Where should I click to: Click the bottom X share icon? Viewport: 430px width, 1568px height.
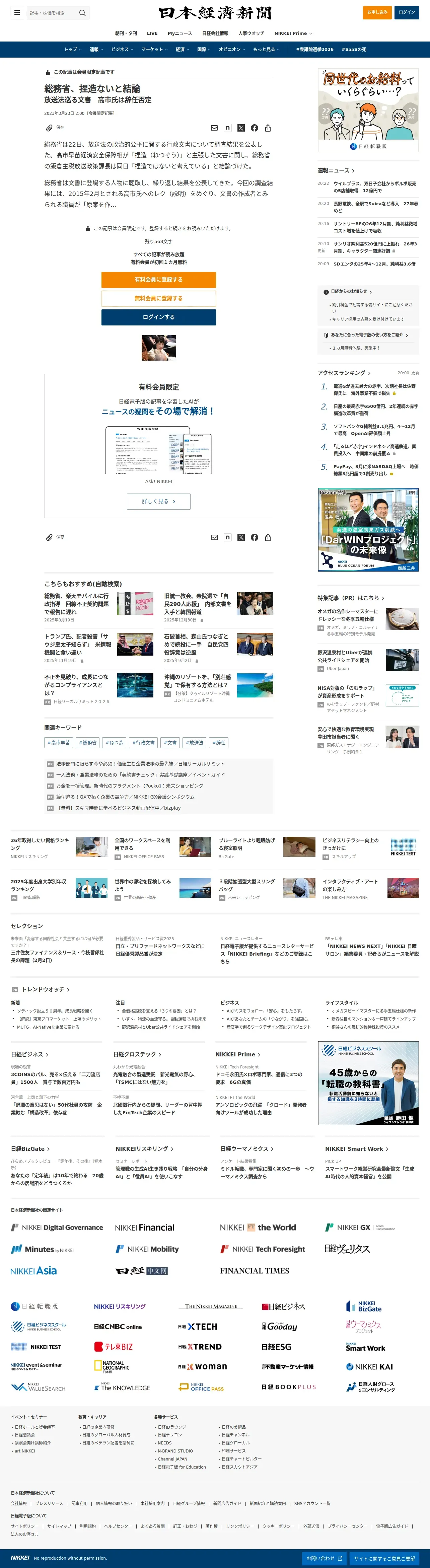[240, 537]
